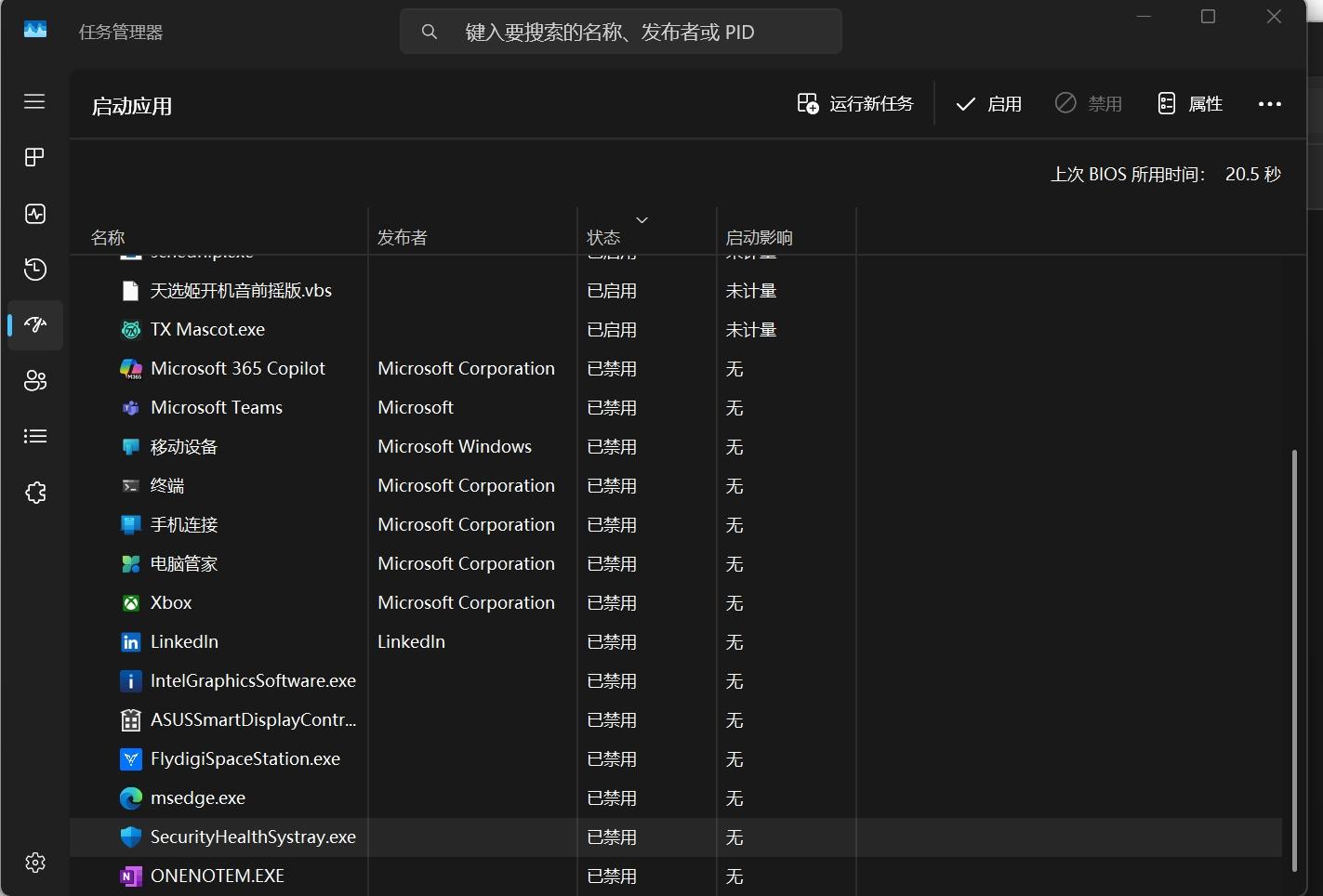Screen dimensions: 1323x896
Task: Open the Services puzzle-piece icon
Action: click(x=34, y=493)
